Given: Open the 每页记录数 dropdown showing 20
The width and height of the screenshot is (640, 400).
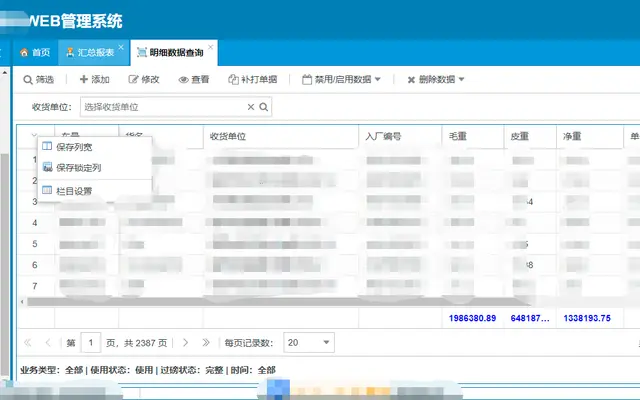Looking at the screenshot, I should (309, 343).
